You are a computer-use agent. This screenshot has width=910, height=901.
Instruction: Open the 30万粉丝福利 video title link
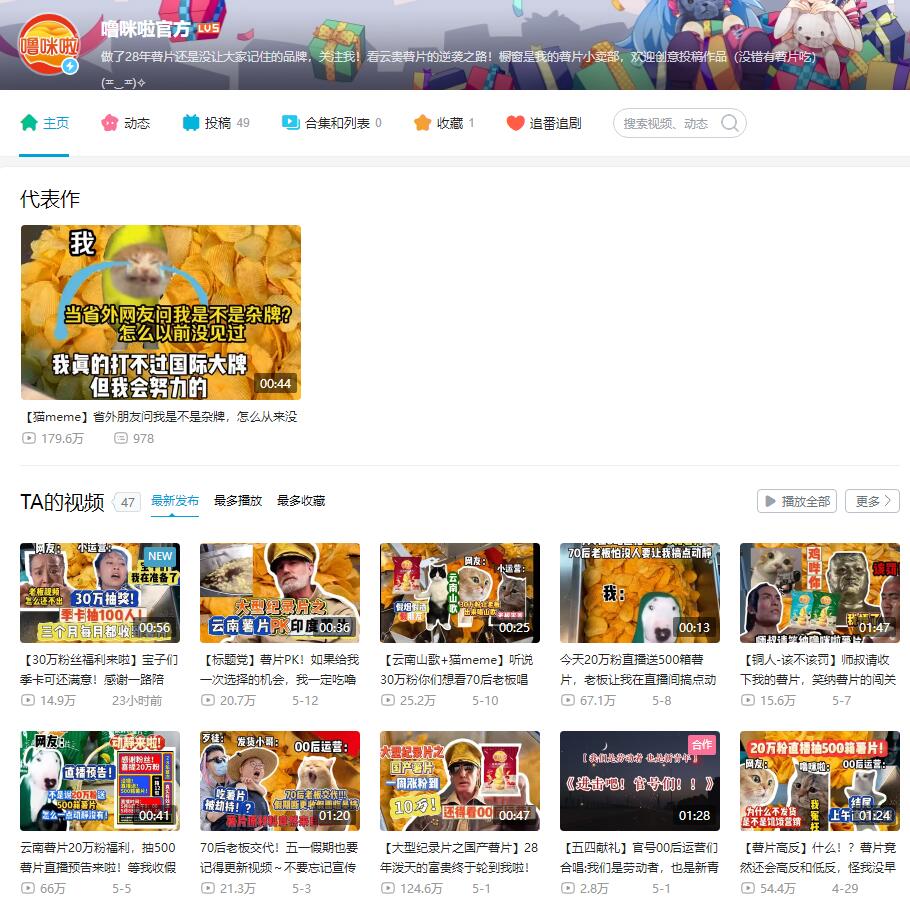(x=100, y=670)
